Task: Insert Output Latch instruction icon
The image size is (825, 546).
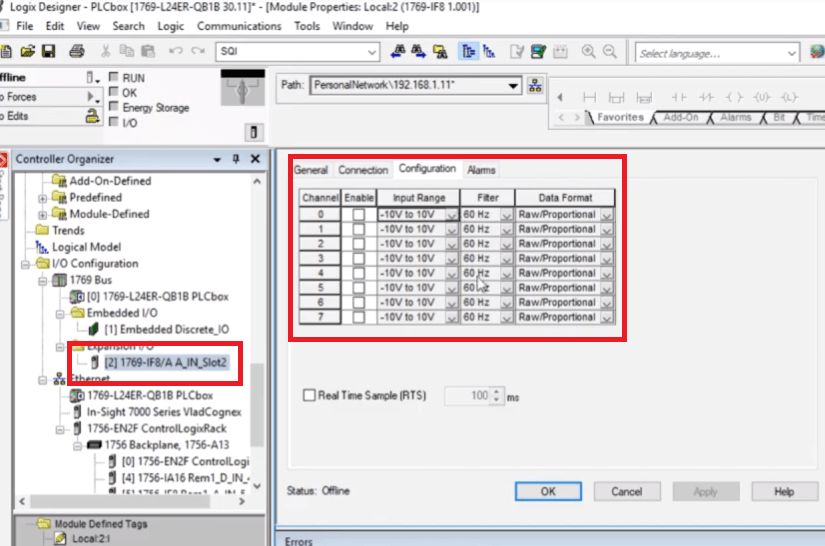Action: click(x=789, y=97)
